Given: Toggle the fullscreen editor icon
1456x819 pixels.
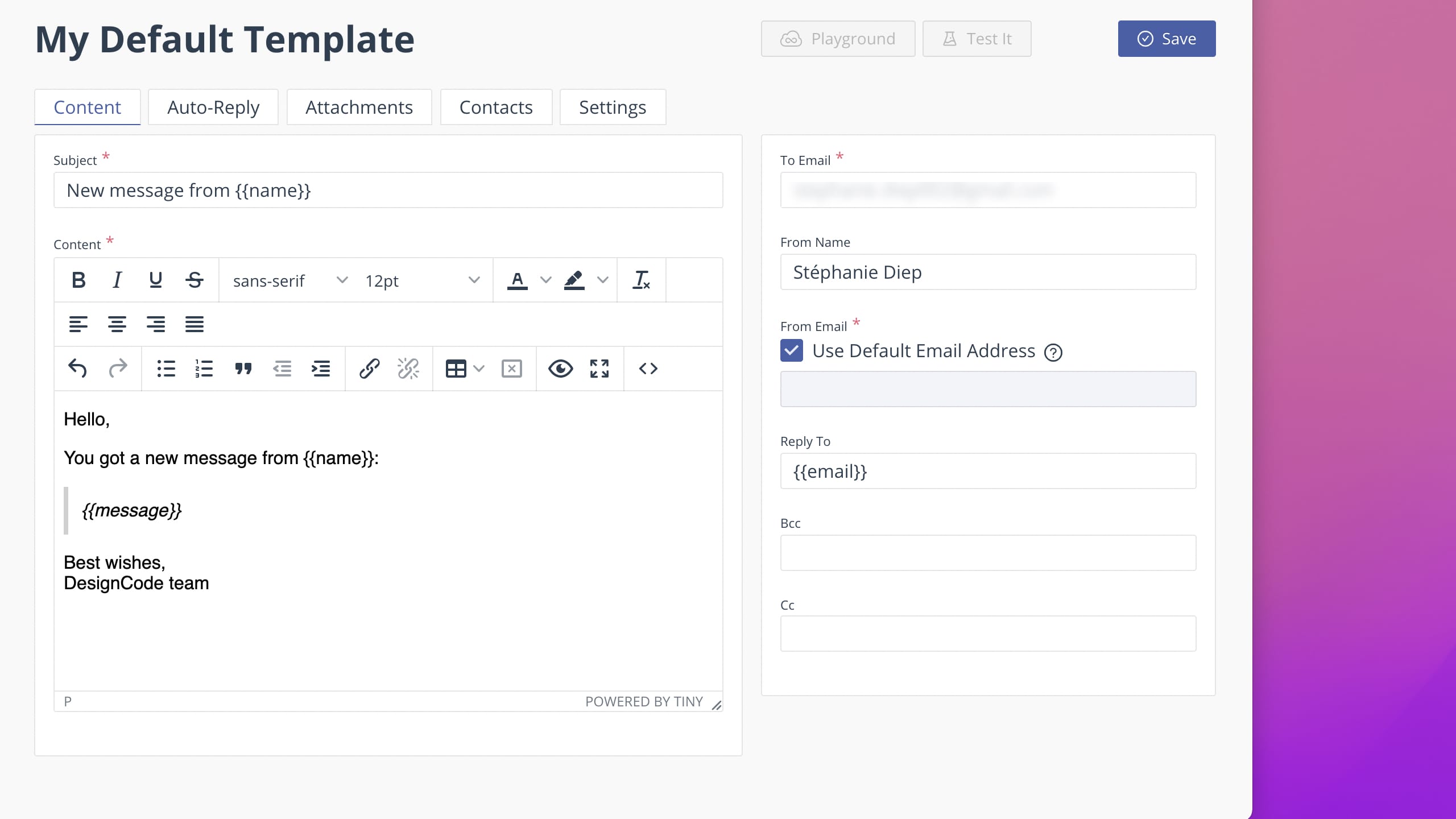Looking at the screenshot, I should [599, 369].
